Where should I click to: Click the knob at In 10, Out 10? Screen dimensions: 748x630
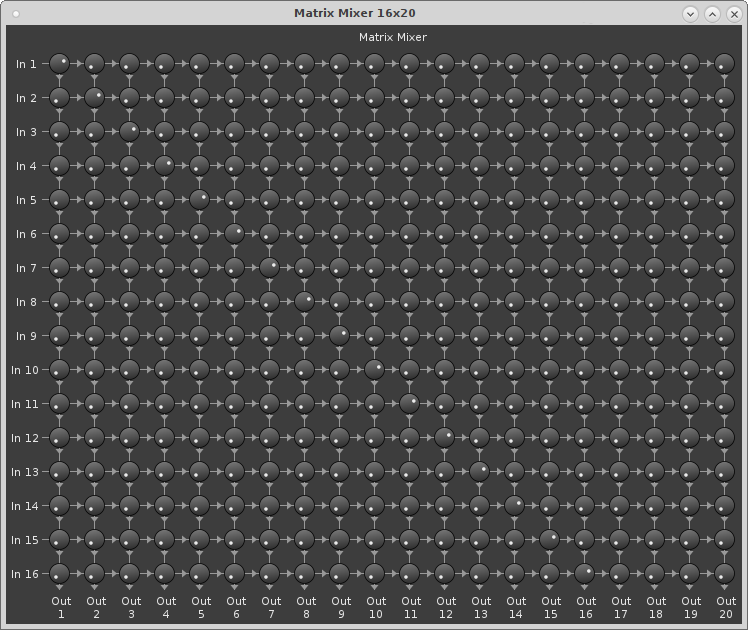pos(374,370)
